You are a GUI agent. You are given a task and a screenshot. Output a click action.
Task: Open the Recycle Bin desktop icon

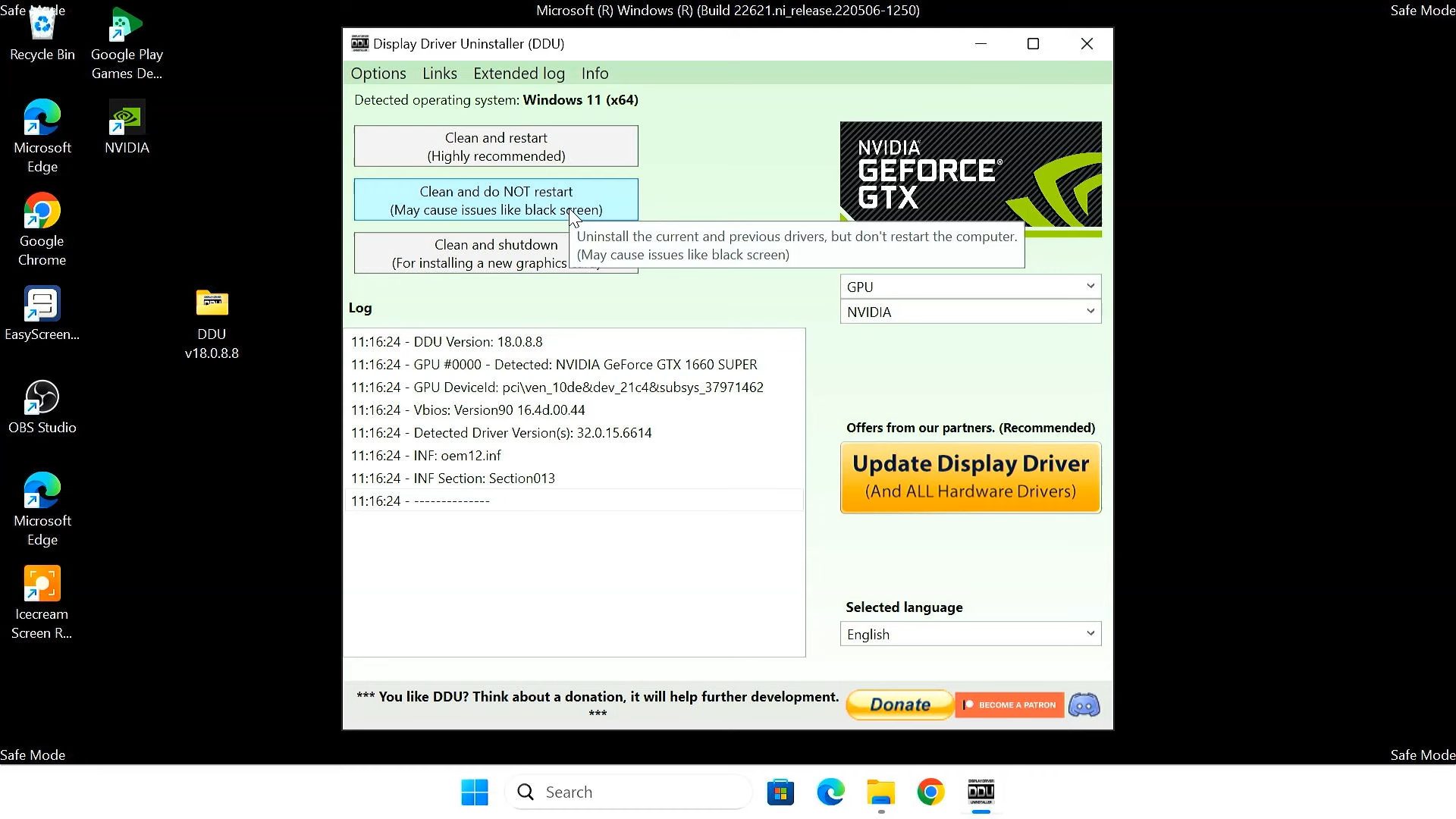coord(42,34)
